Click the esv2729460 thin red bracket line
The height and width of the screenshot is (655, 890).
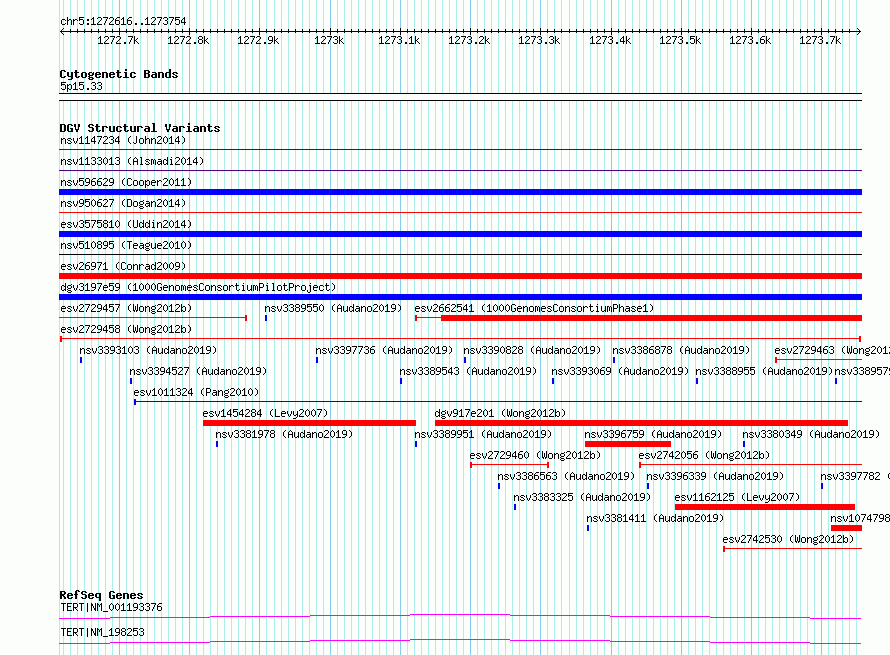point(510,465)
